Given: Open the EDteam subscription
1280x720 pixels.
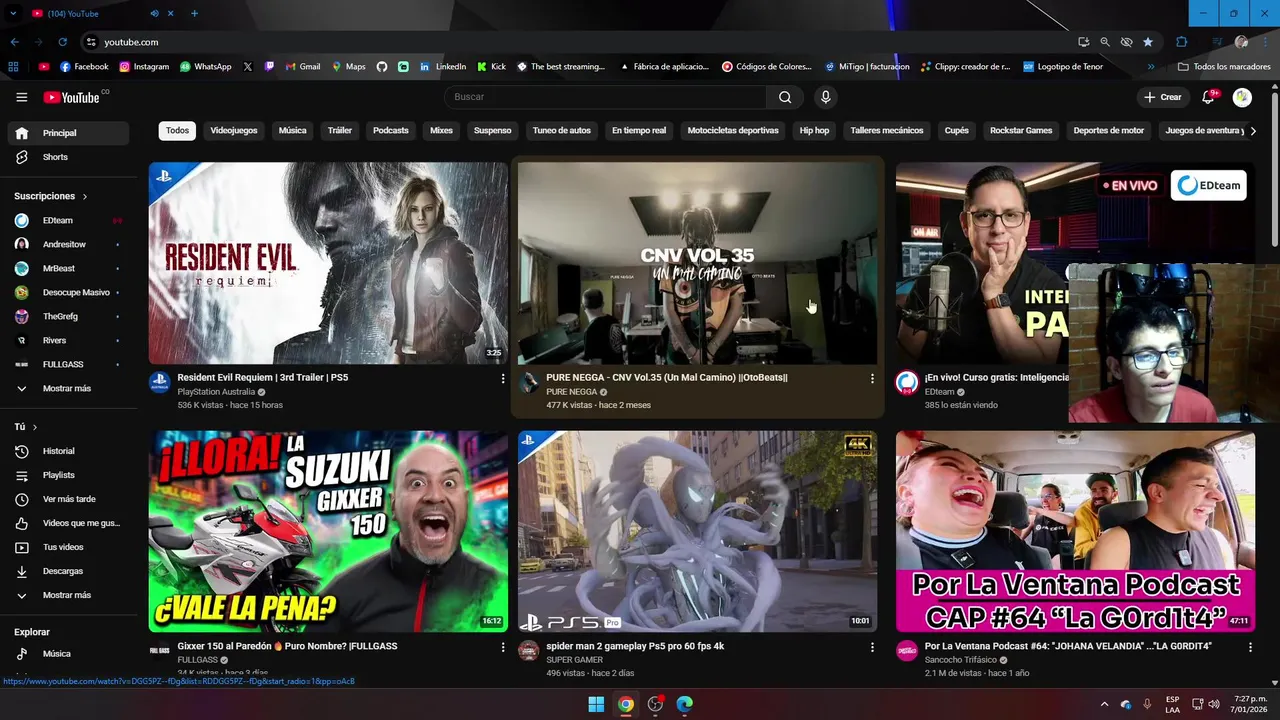Looking at the screenshot, I should pyautogui.click(x=68, y=220).
